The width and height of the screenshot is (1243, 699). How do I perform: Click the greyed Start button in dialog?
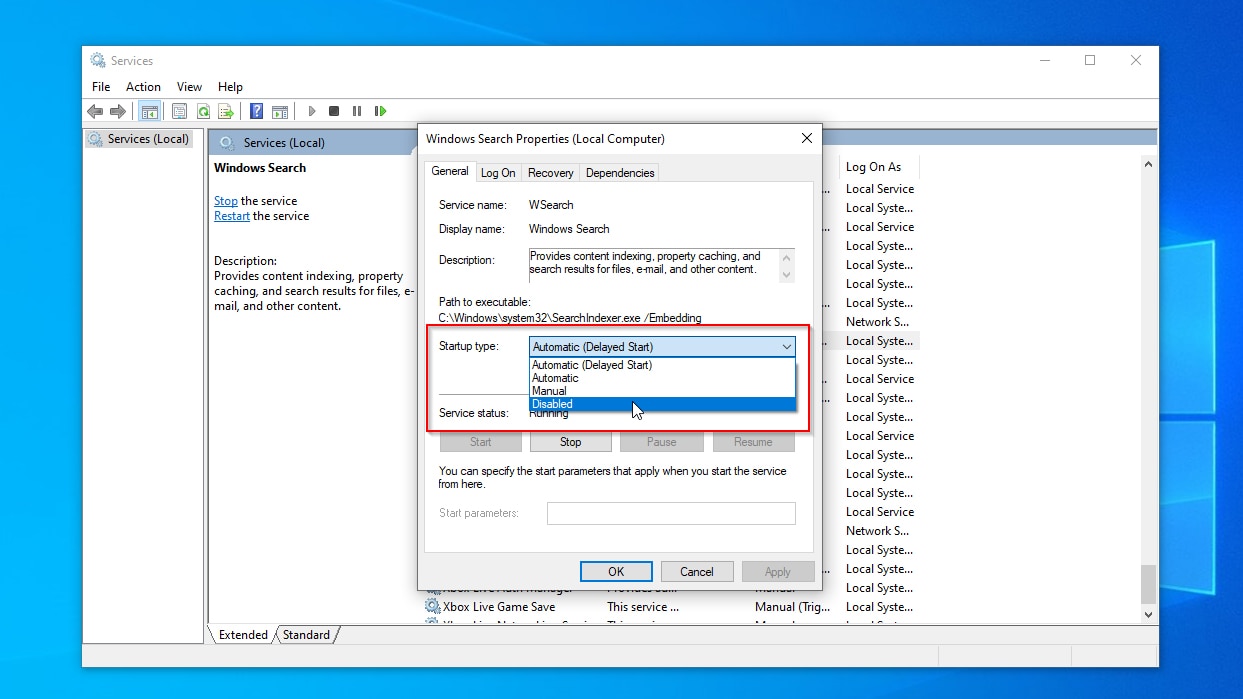(x=481, y=442)
